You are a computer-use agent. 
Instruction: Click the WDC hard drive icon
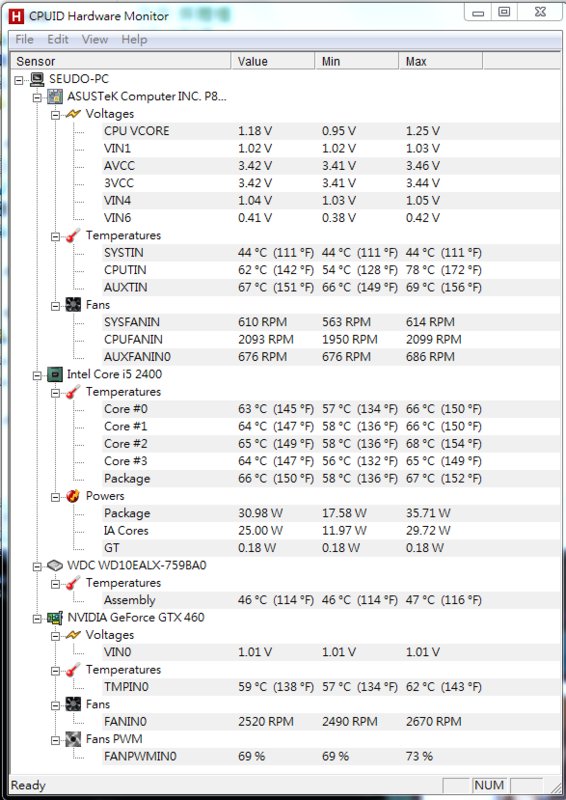(x=55, y=565)
